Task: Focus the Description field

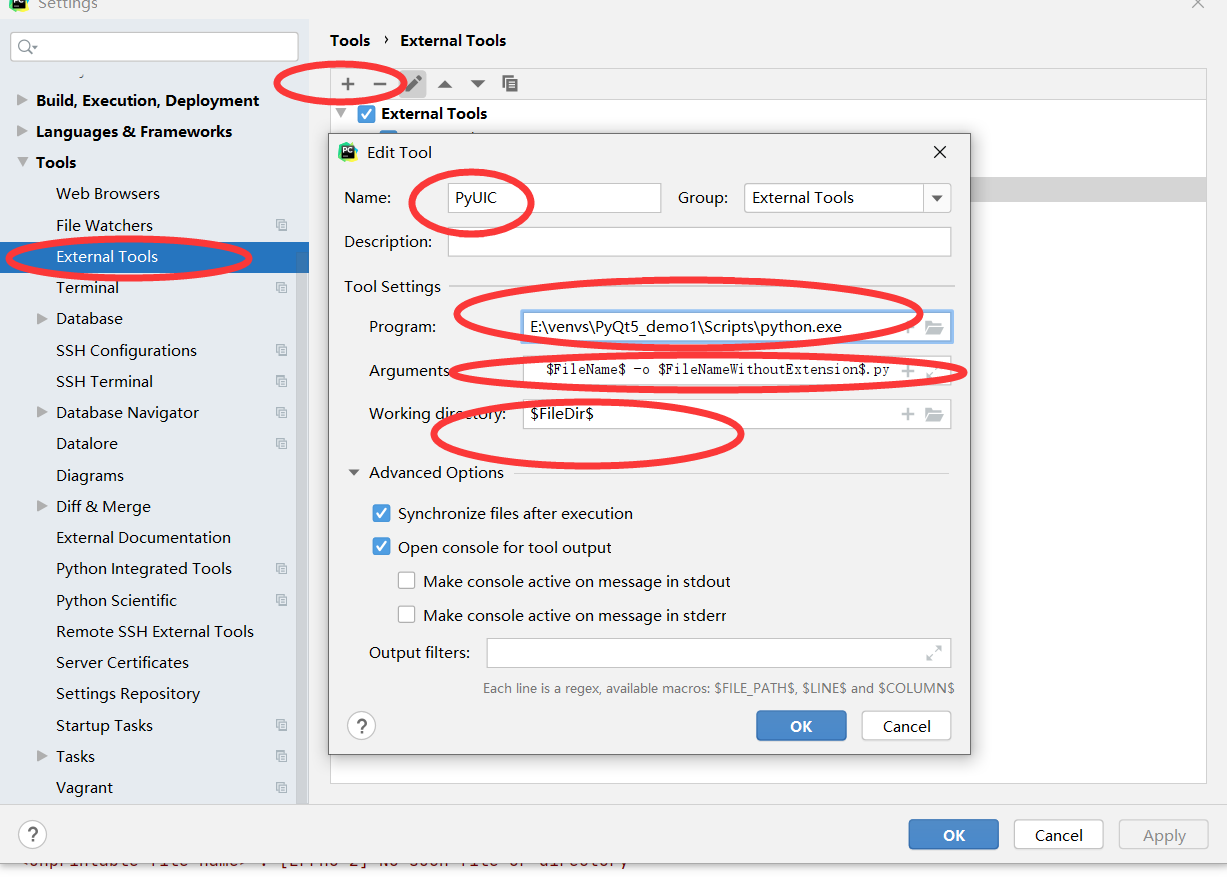Action: (699, 242)
